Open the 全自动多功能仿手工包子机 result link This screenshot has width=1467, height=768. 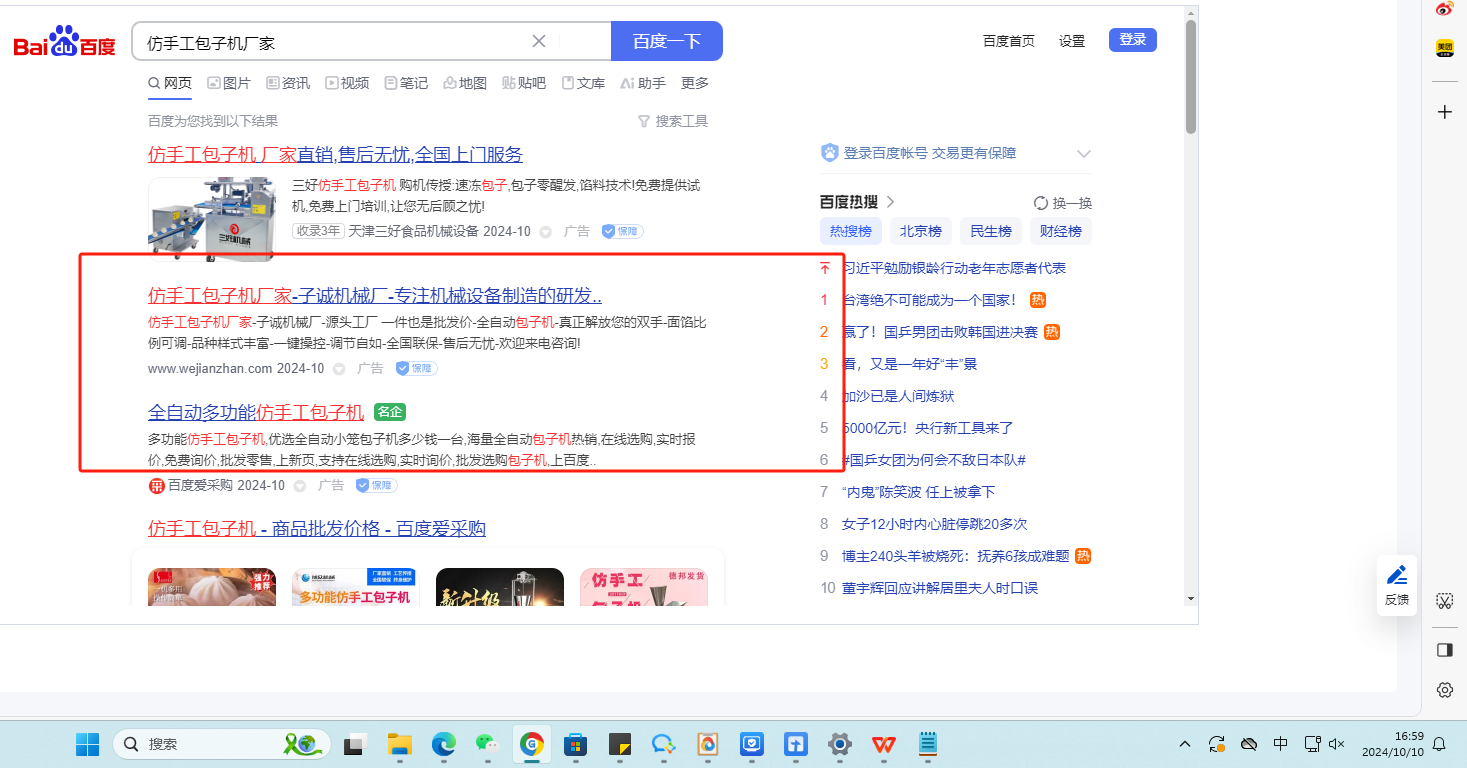tap(256, 412)
